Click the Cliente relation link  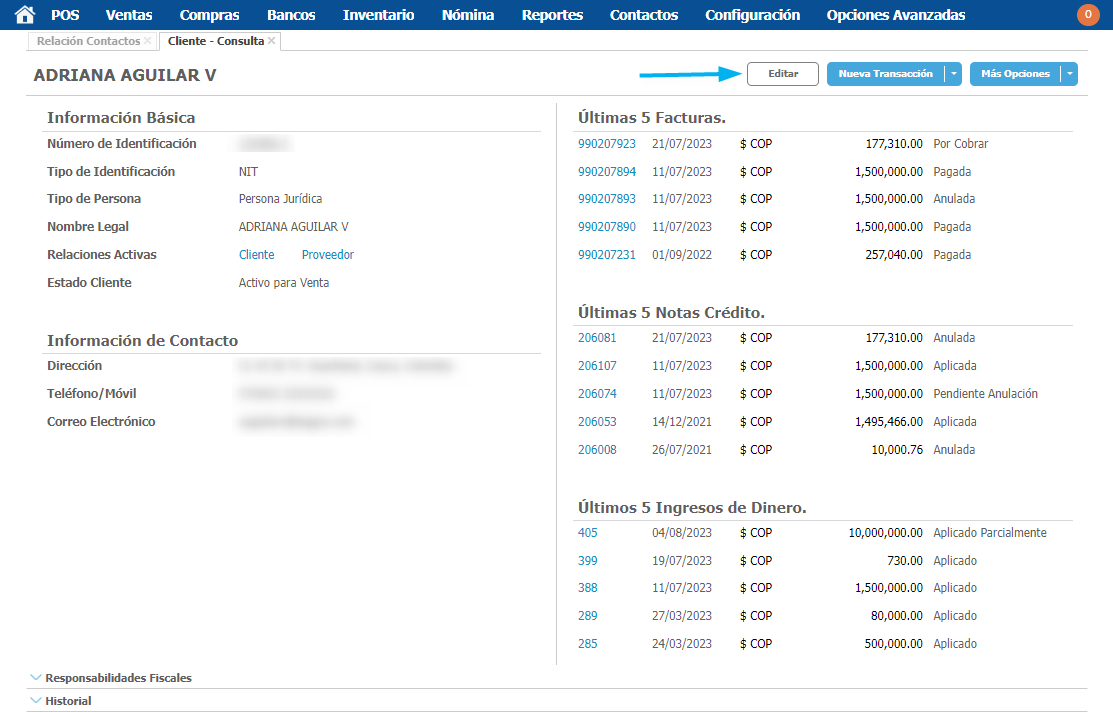pyautogui.click(x=256, y=255)
